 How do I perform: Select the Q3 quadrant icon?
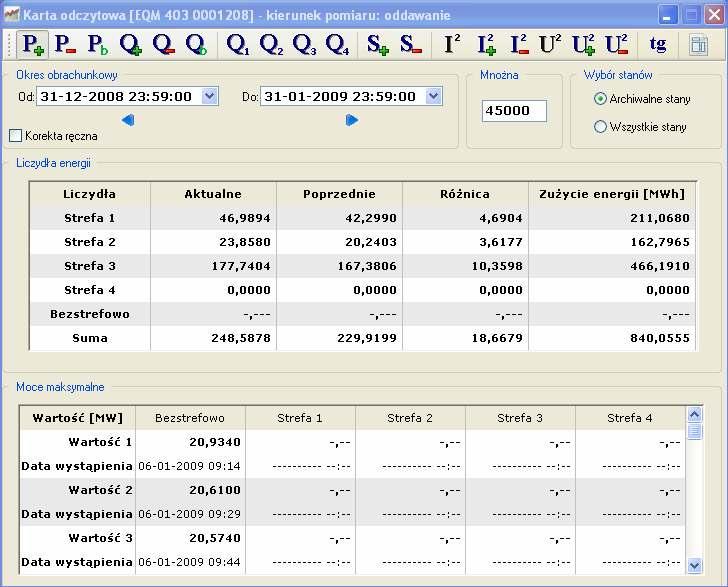(304, 45)
